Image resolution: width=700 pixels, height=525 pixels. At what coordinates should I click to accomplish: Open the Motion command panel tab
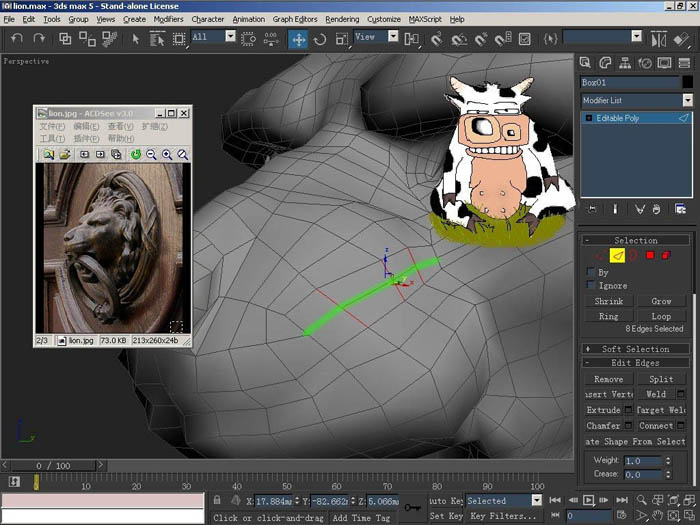pyautogui.click(x=645, y=63)
